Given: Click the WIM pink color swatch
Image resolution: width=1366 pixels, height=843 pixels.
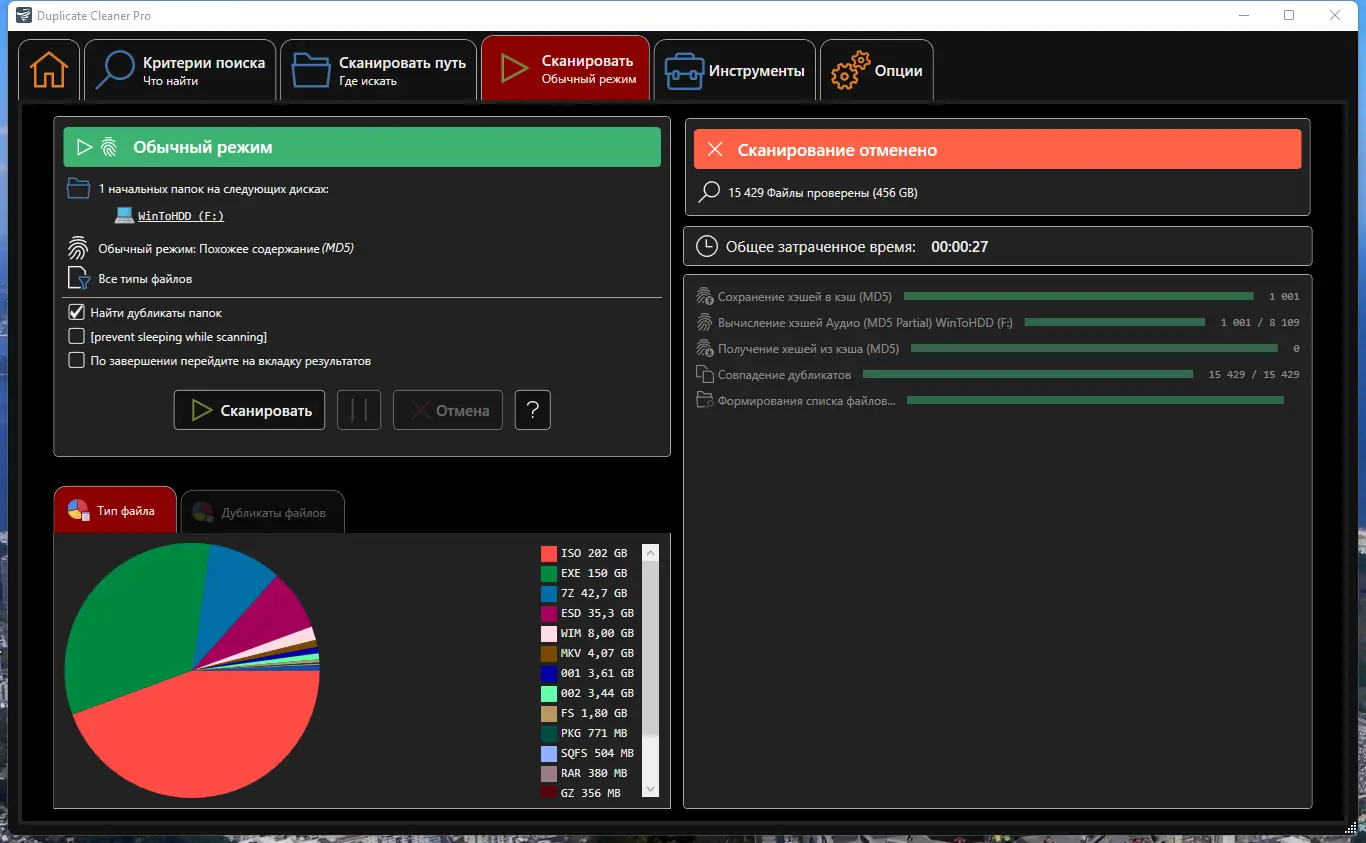Looking at the screenshot, I should coord(548,633).
